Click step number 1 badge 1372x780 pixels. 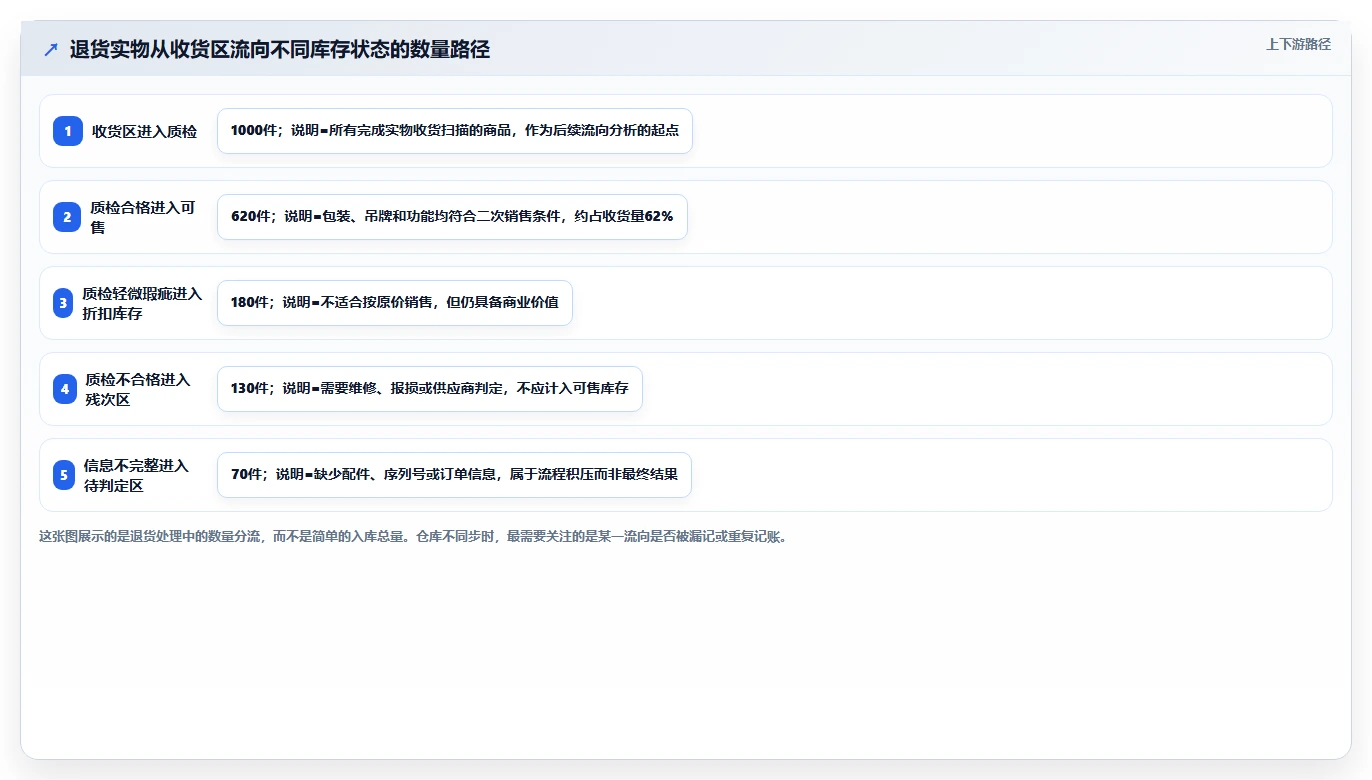pos(68,131)
